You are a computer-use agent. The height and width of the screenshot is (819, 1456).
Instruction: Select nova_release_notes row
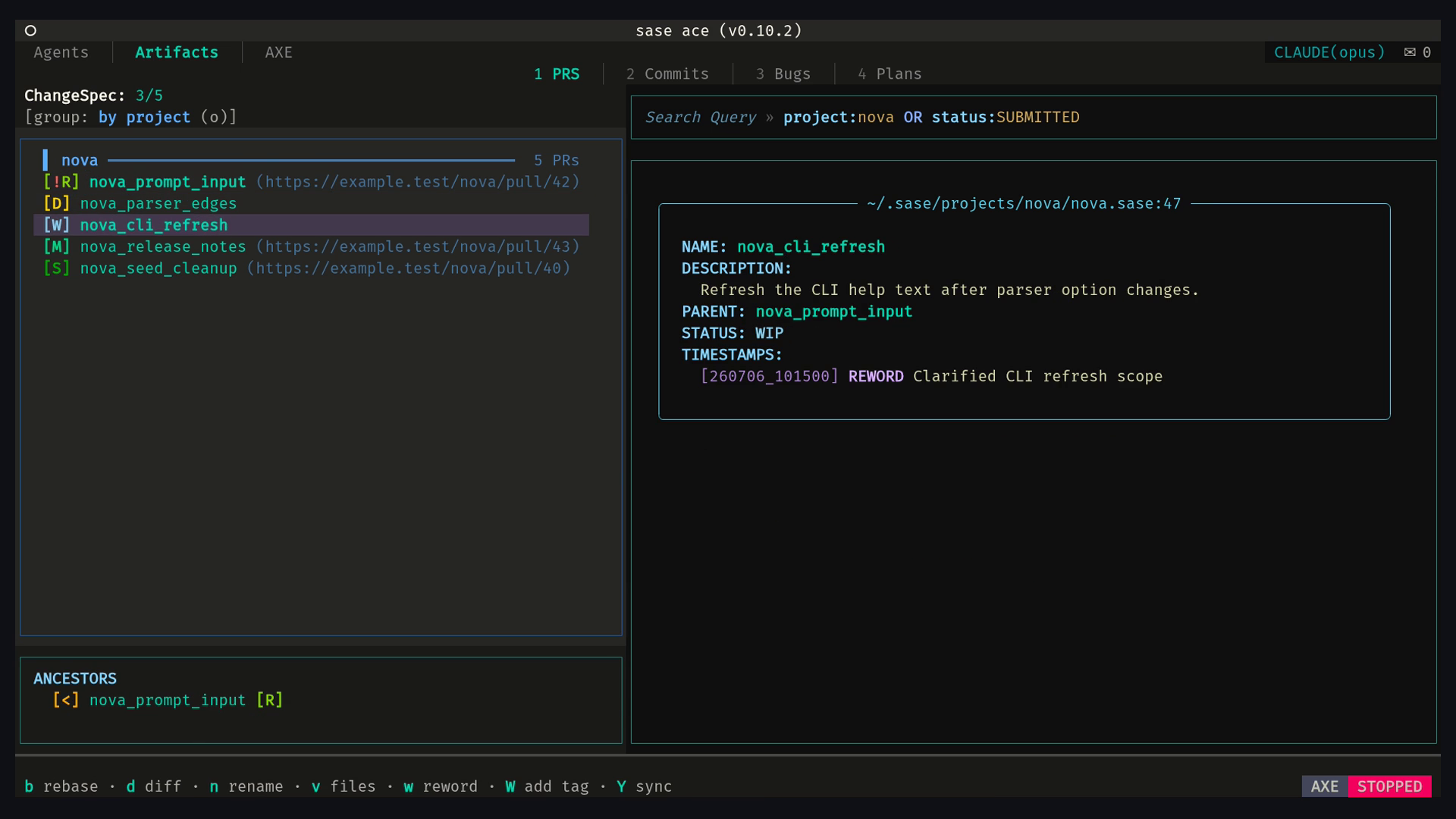[311, 247]
